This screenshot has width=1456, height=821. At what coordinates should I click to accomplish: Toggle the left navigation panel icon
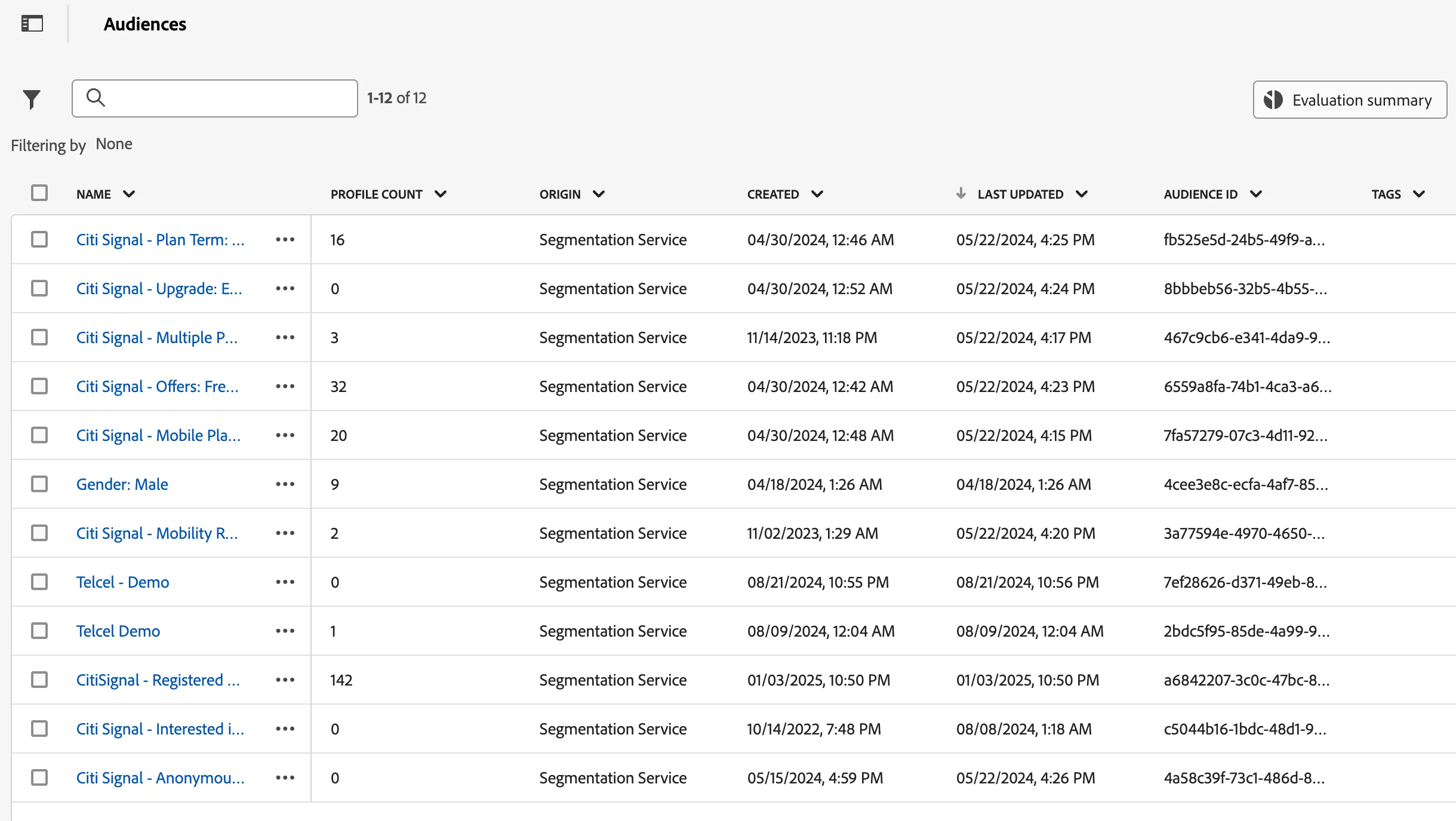tap(32, 24)
